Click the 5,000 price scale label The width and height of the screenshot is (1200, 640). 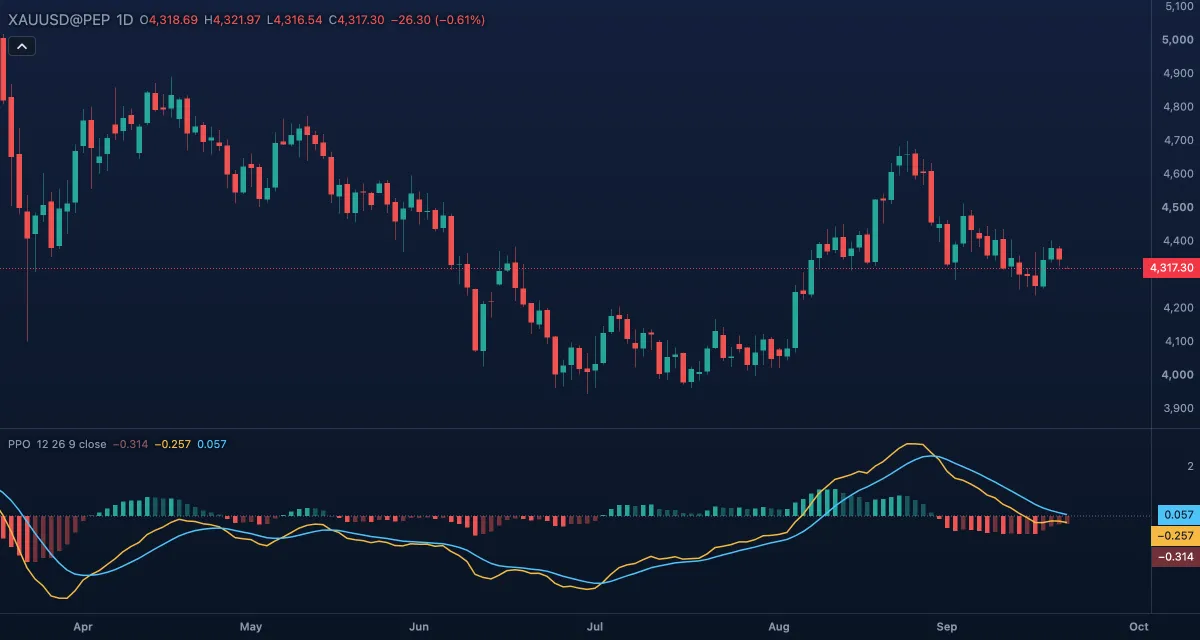point(1178,40)
